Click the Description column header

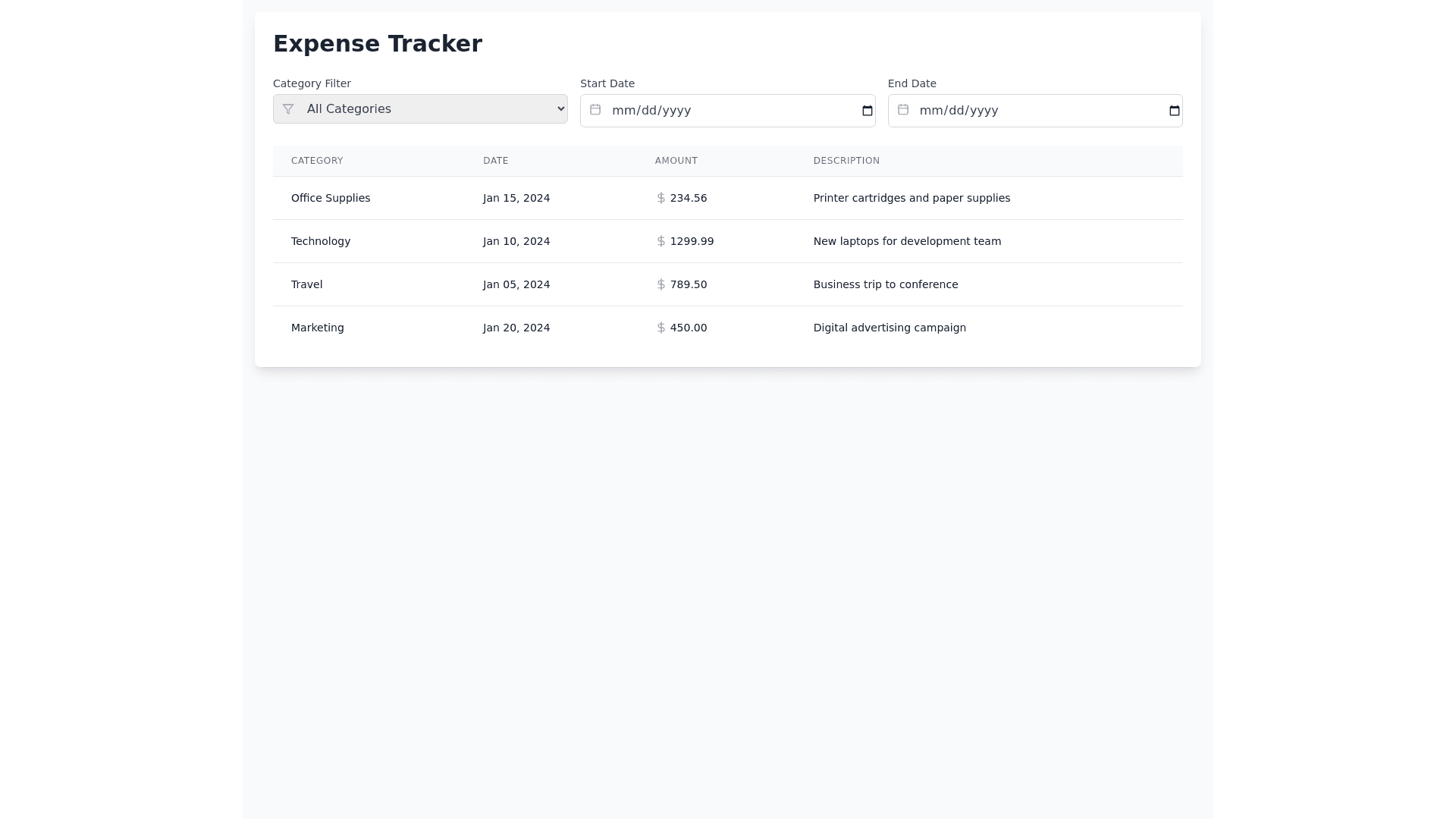click(846, 161)
